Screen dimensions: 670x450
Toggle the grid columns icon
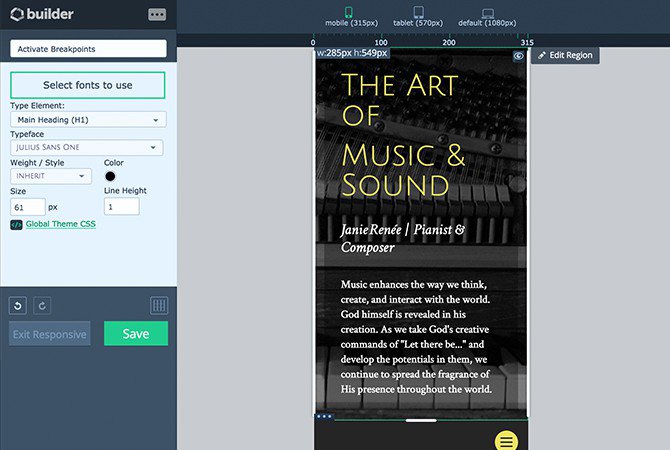coord(159,306)
